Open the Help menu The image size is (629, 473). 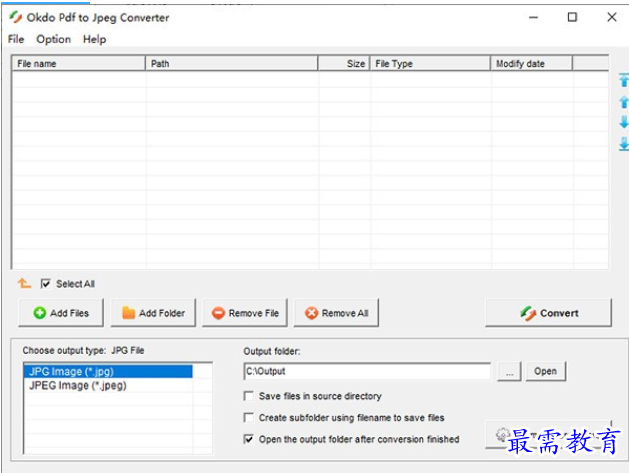point(95,39)
